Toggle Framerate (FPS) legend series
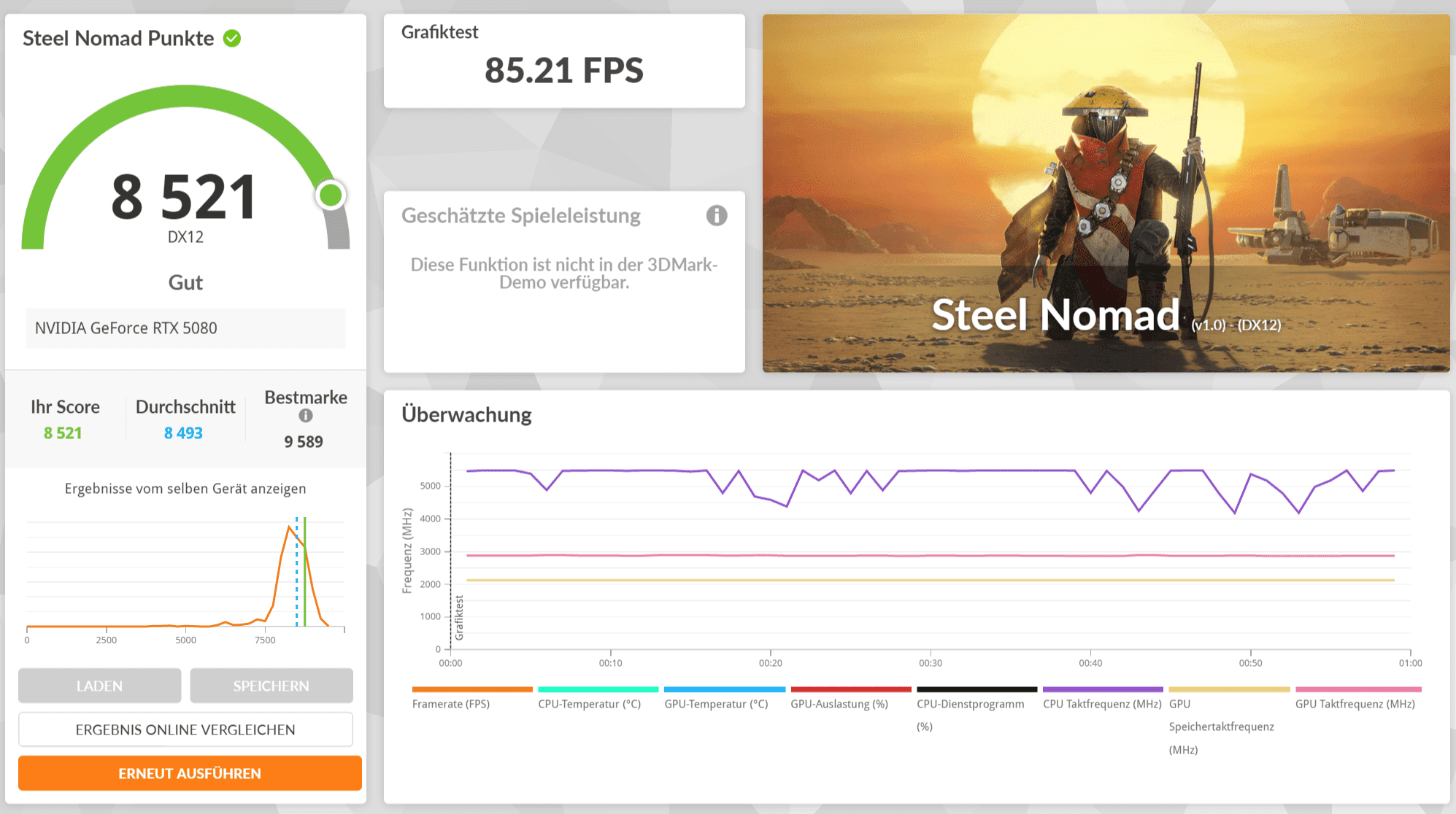Image resolution: width=1456 pixels, height=814 pixels. [x=450, y=704]
